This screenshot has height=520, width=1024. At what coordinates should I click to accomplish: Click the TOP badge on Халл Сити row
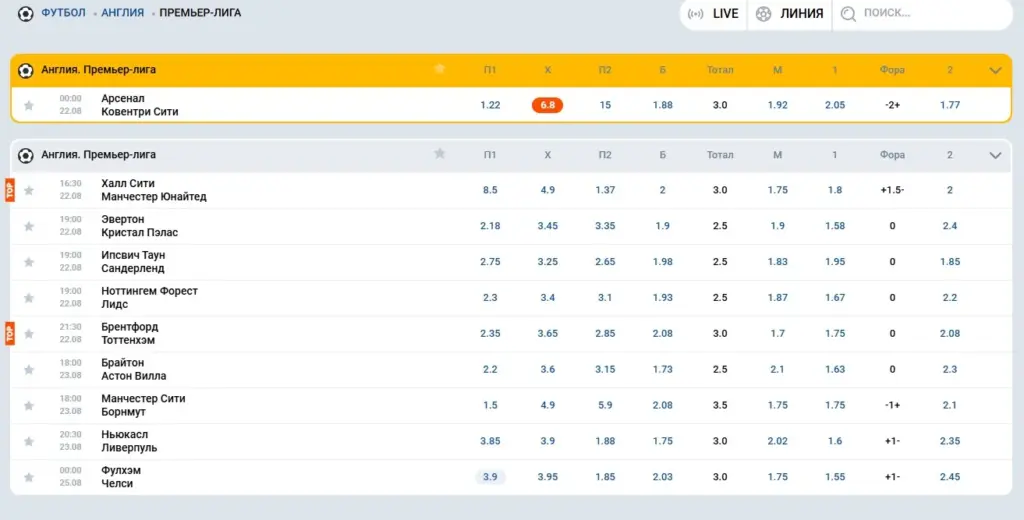[x=10, y=190]
